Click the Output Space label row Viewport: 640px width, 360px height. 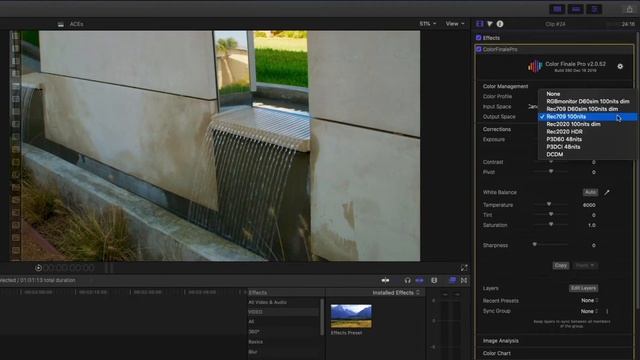(499, 117)
